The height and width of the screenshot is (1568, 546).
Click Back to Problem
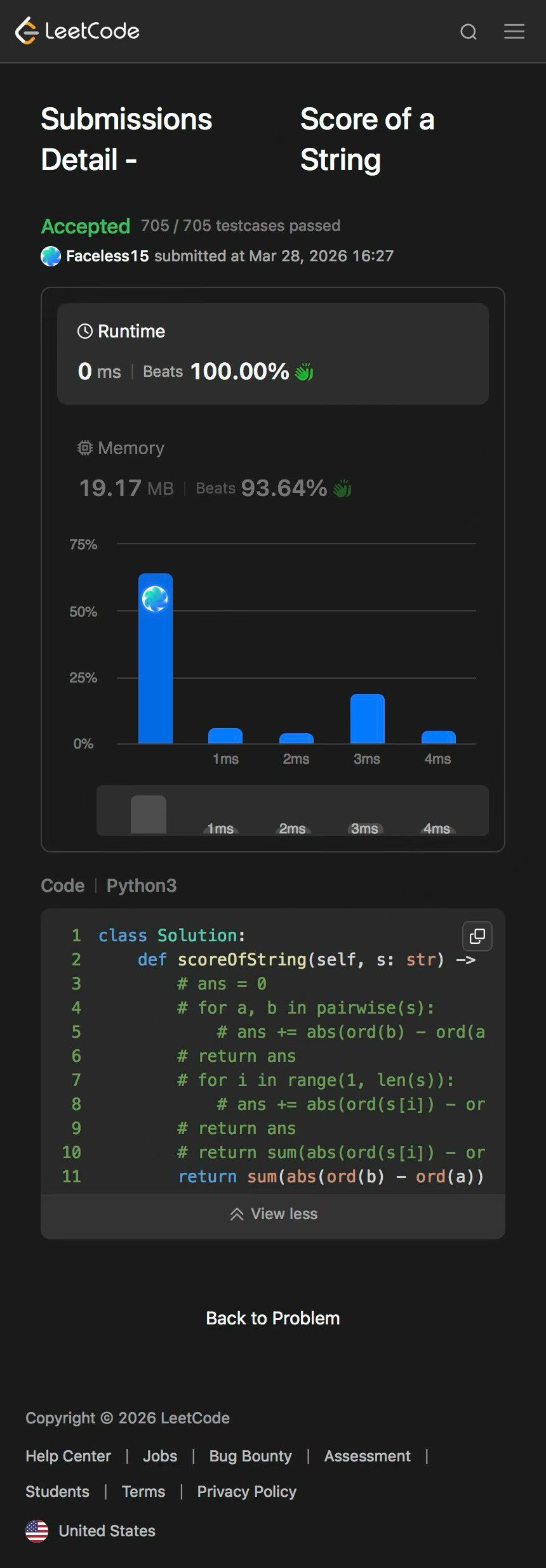point(273,1318)
